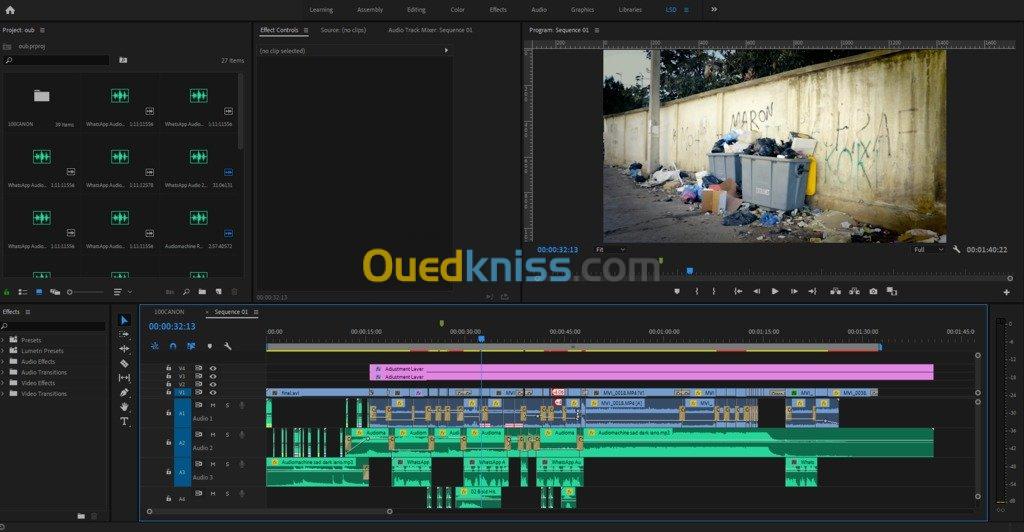The image size is (1024, 532).
Task: Select the 100CANON bin thumbnail
Action: tap(42, 96)
